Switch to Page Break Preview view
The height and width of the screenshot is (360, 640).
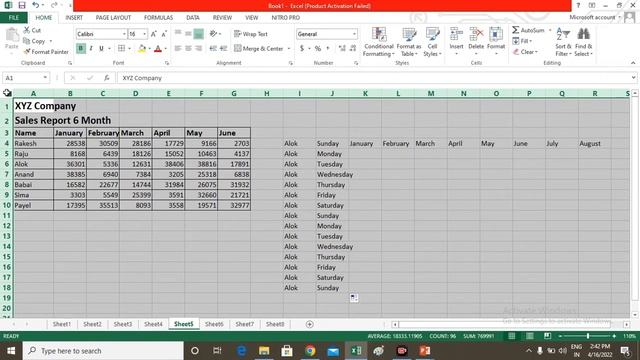click(x=547, y=336)
